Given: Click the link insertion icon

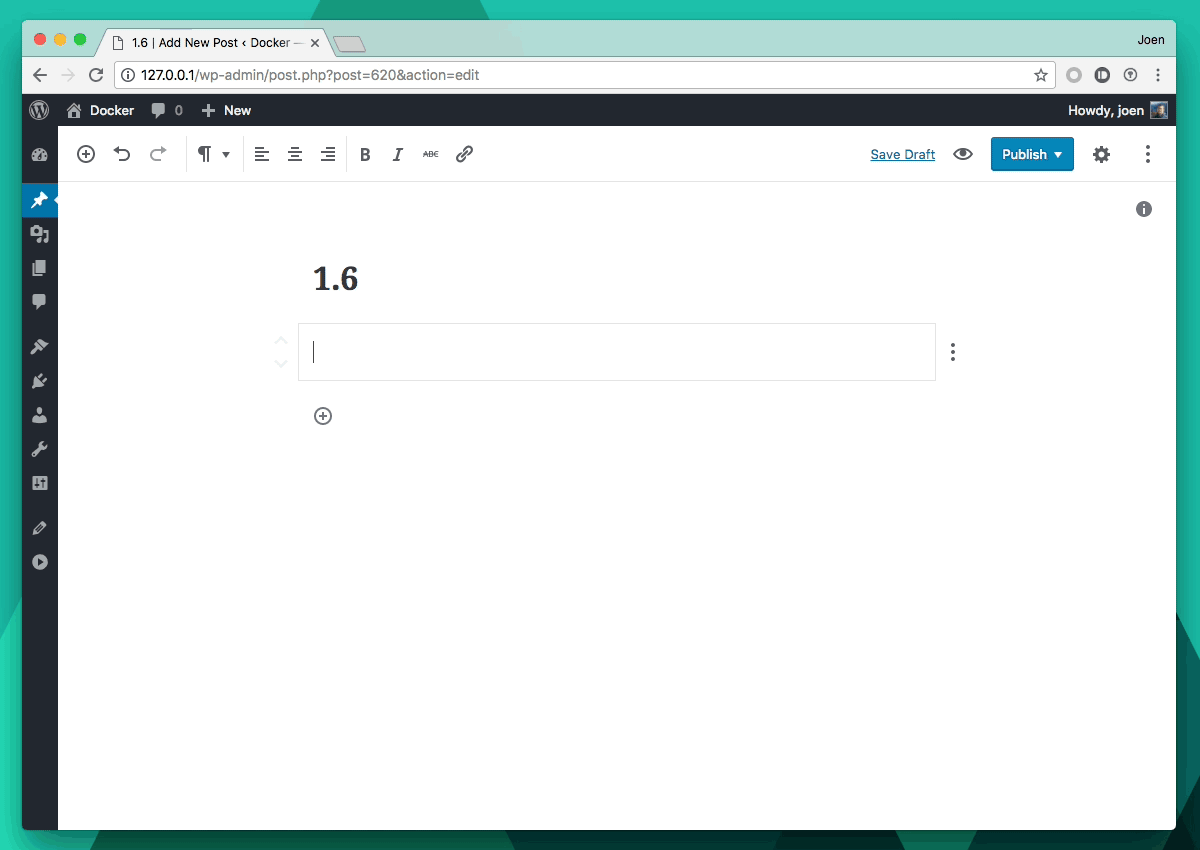Looking at the screenshot, I should (464, 154).
